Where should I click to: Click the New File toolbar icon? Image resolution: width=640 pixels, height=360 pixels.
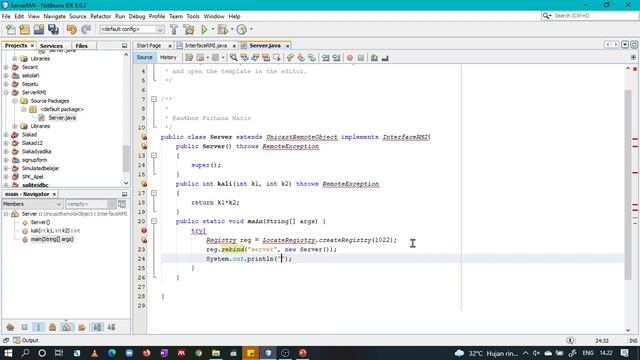(11, 29)
